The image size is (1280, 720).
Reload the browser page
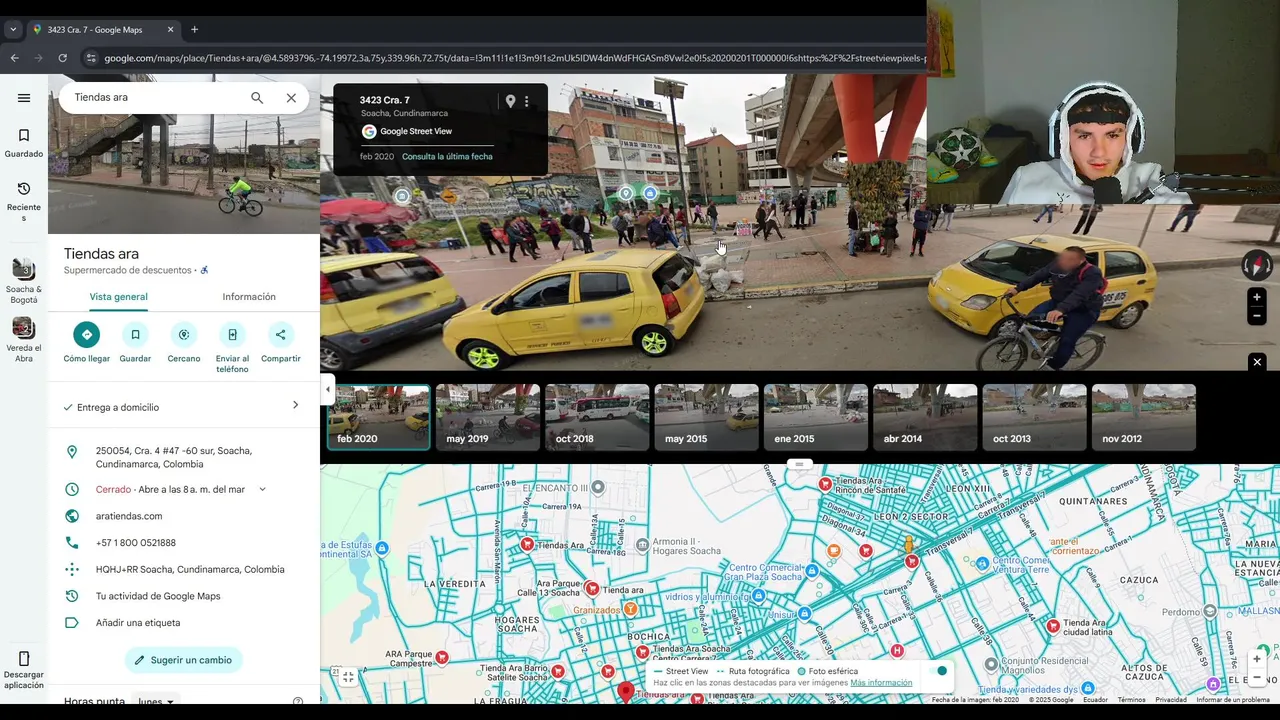click(62, 58)
